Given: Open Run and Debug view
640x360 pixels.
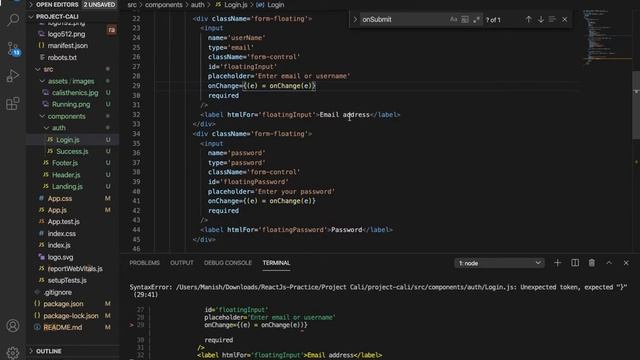Looking at the screenshot, I should point(13,76).
